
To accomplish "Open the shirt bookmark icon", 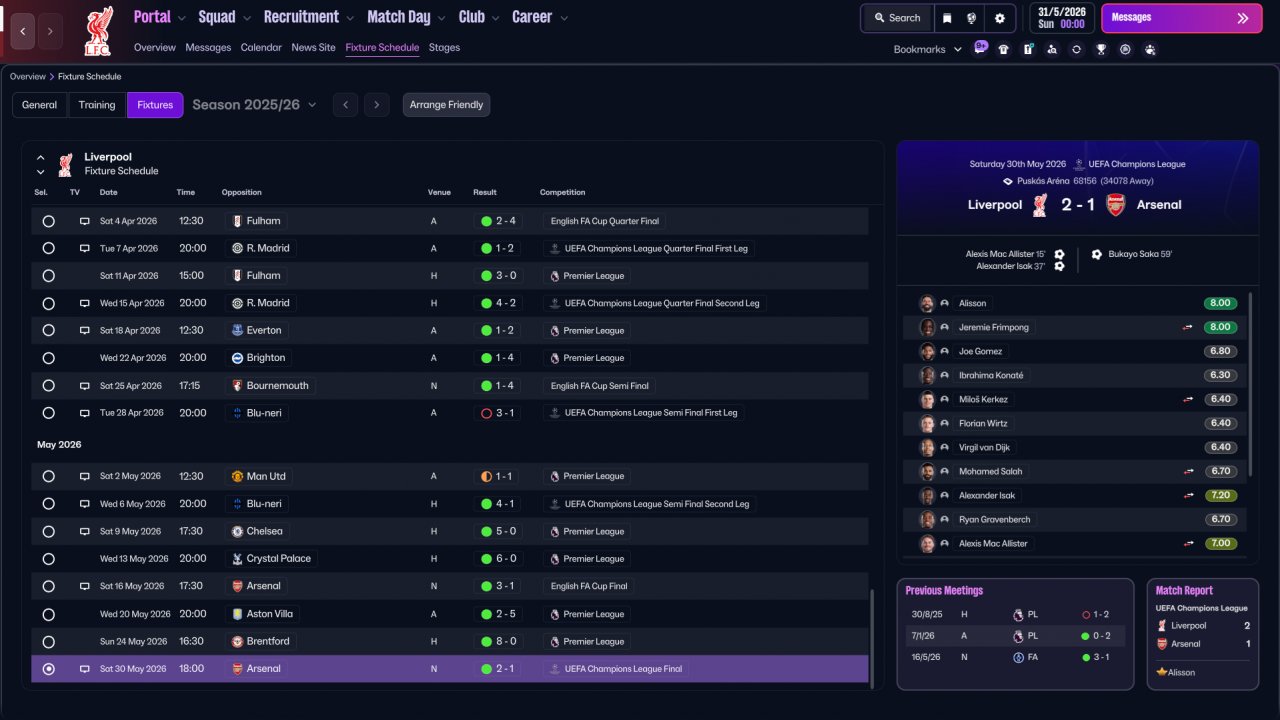I will (1004, 49).
